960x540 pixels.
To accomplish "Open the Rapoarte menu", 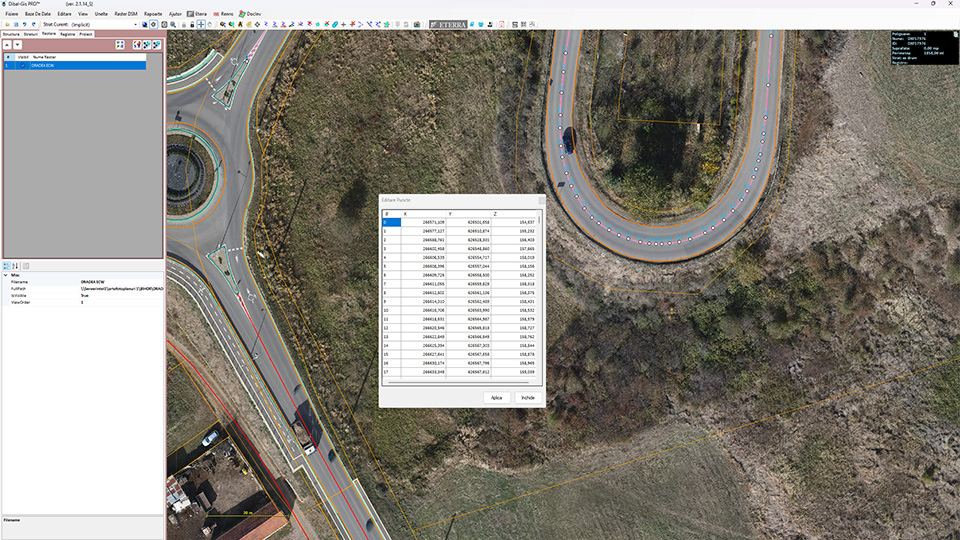I will (x=153, y=14).
